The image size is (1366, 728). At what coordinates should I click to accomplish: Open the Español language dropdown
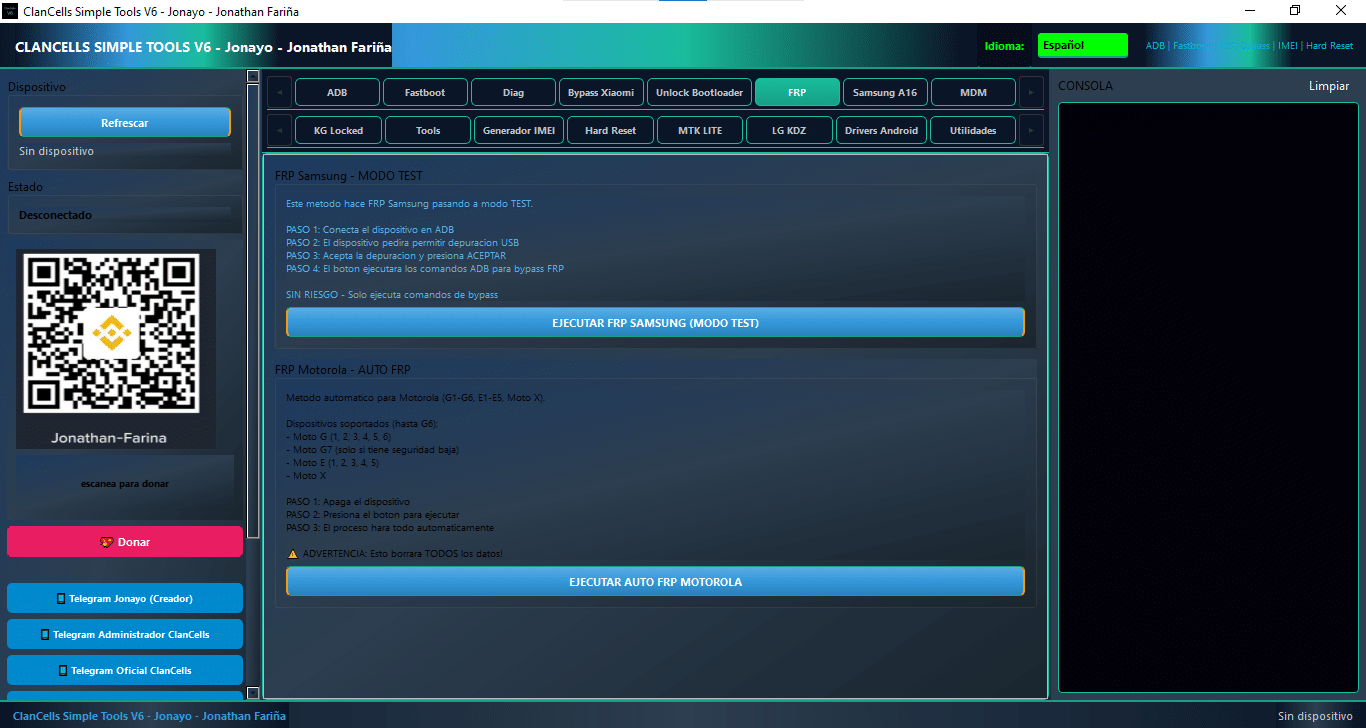[1082, 46]
